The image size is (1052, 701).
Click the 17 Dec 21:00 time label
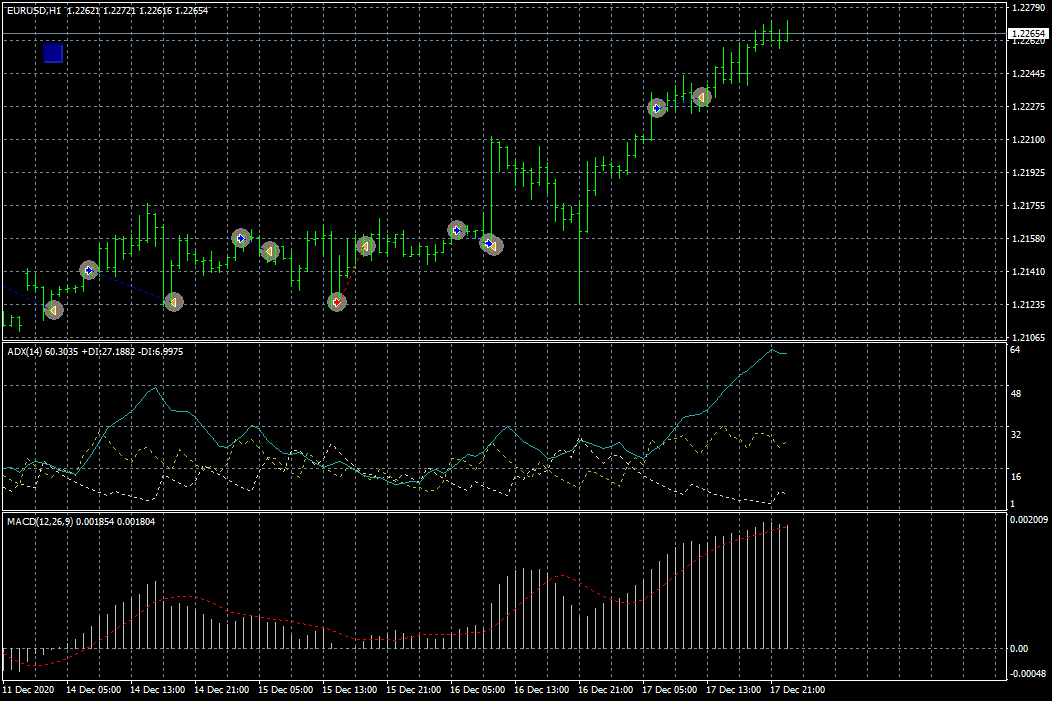click(798, 690)
